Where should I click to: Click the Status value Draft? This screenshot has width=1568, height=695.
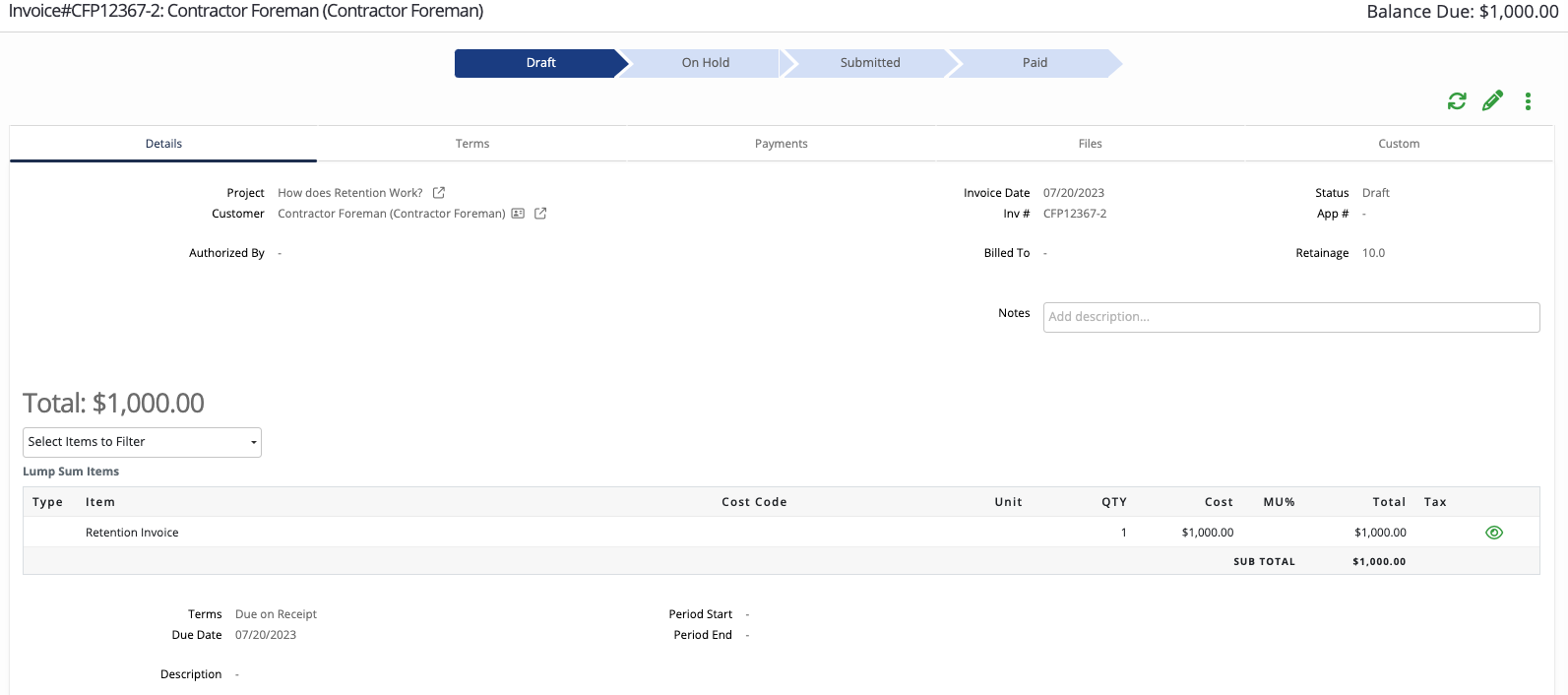(1376, 193)
